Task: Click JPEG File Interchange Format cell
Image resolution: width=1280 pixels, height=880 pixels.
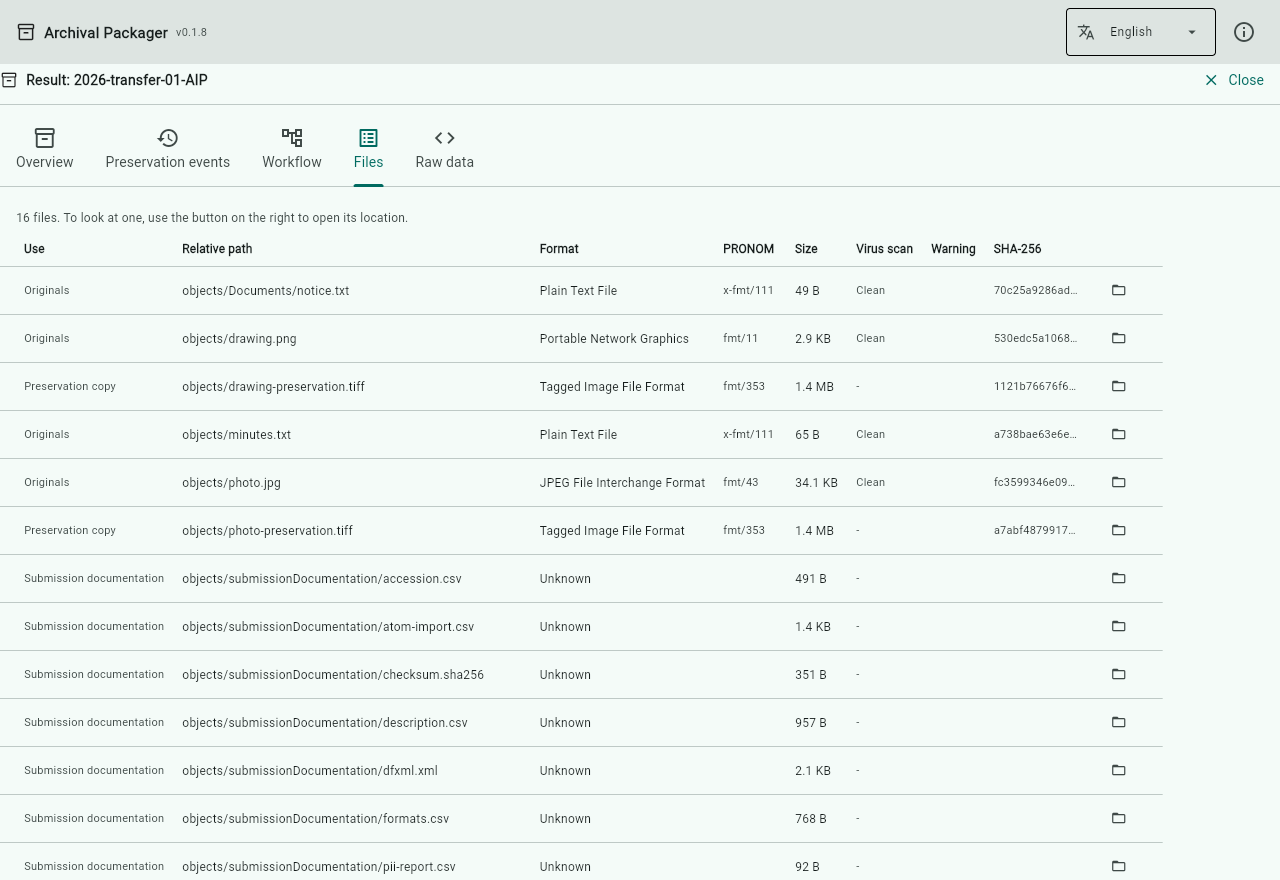Action: [622, 483]
